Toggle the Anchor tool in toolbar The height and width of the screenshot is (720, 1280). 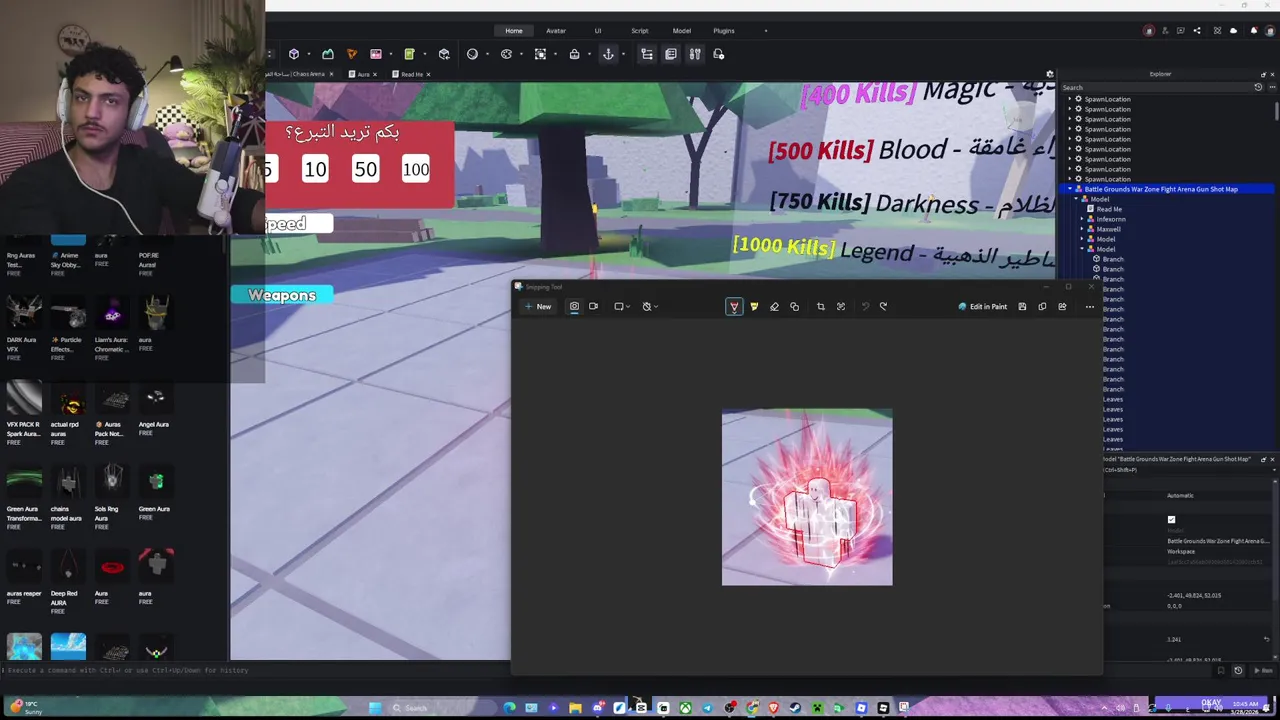(607, 54)
